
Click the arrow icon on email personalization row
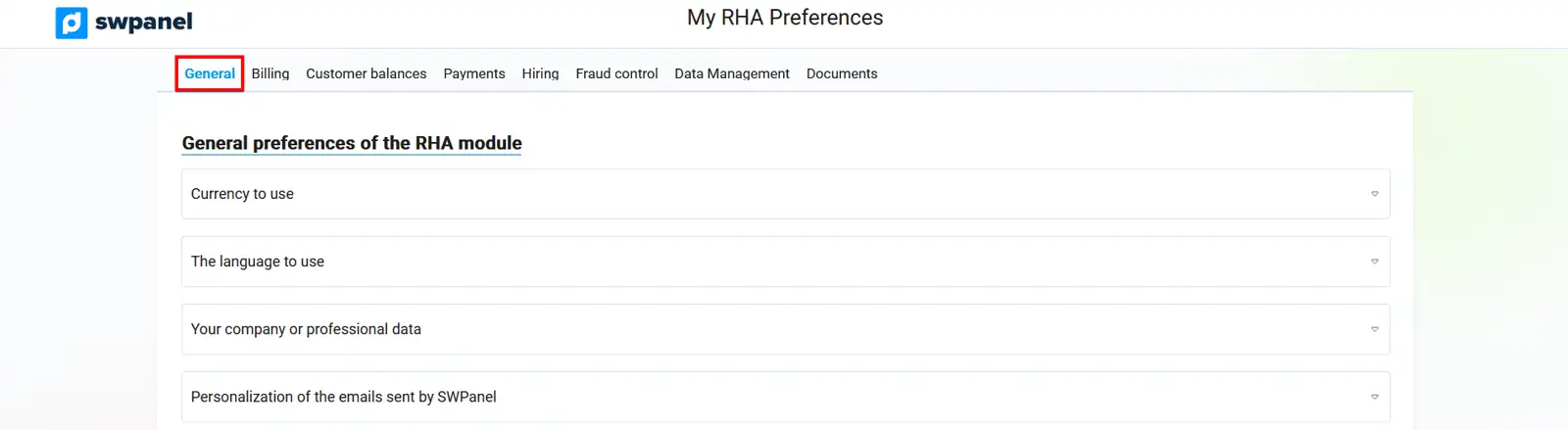click(x=1374, y=397)
